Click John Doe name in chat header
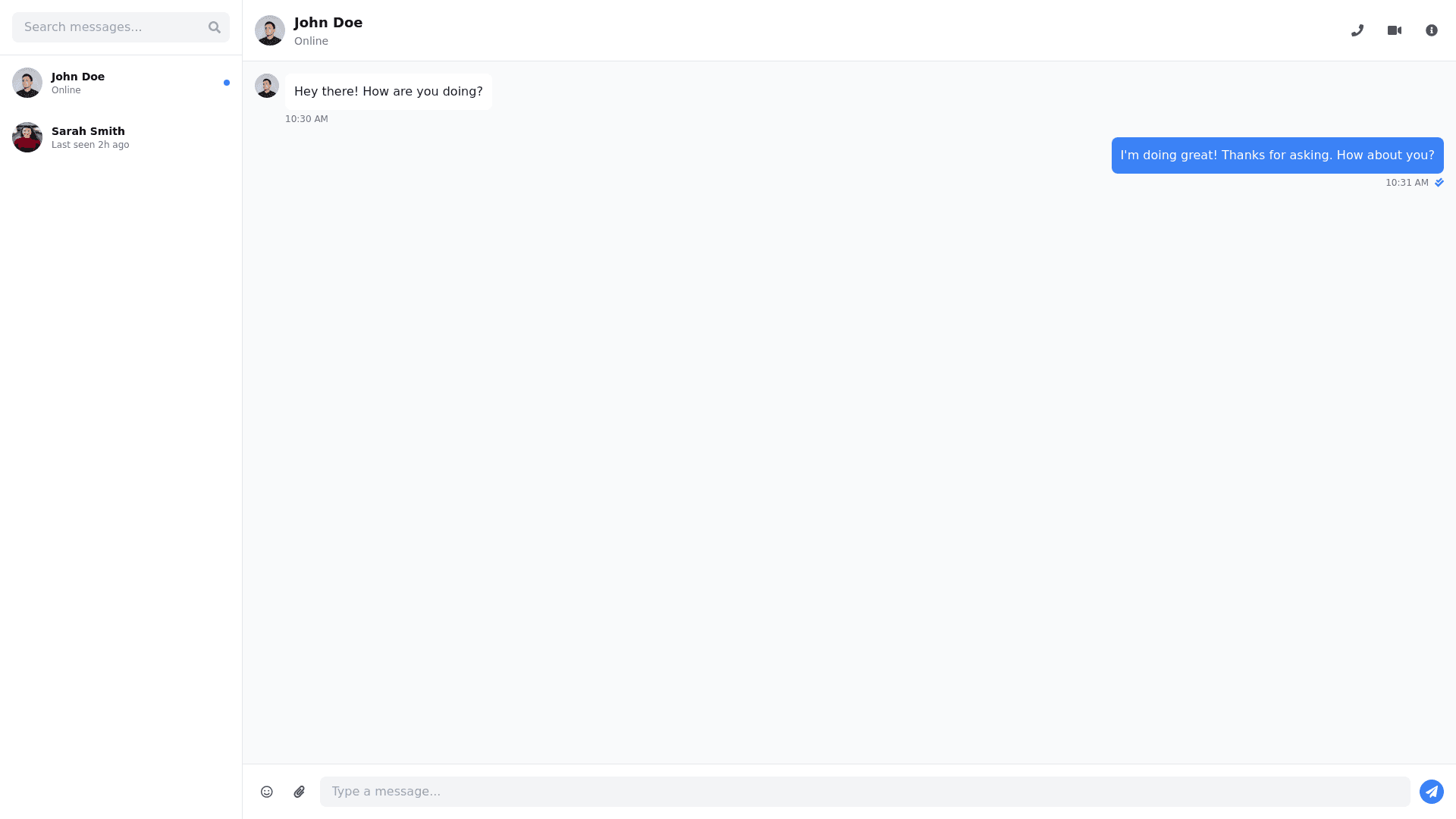 click(x=328, y=23)
